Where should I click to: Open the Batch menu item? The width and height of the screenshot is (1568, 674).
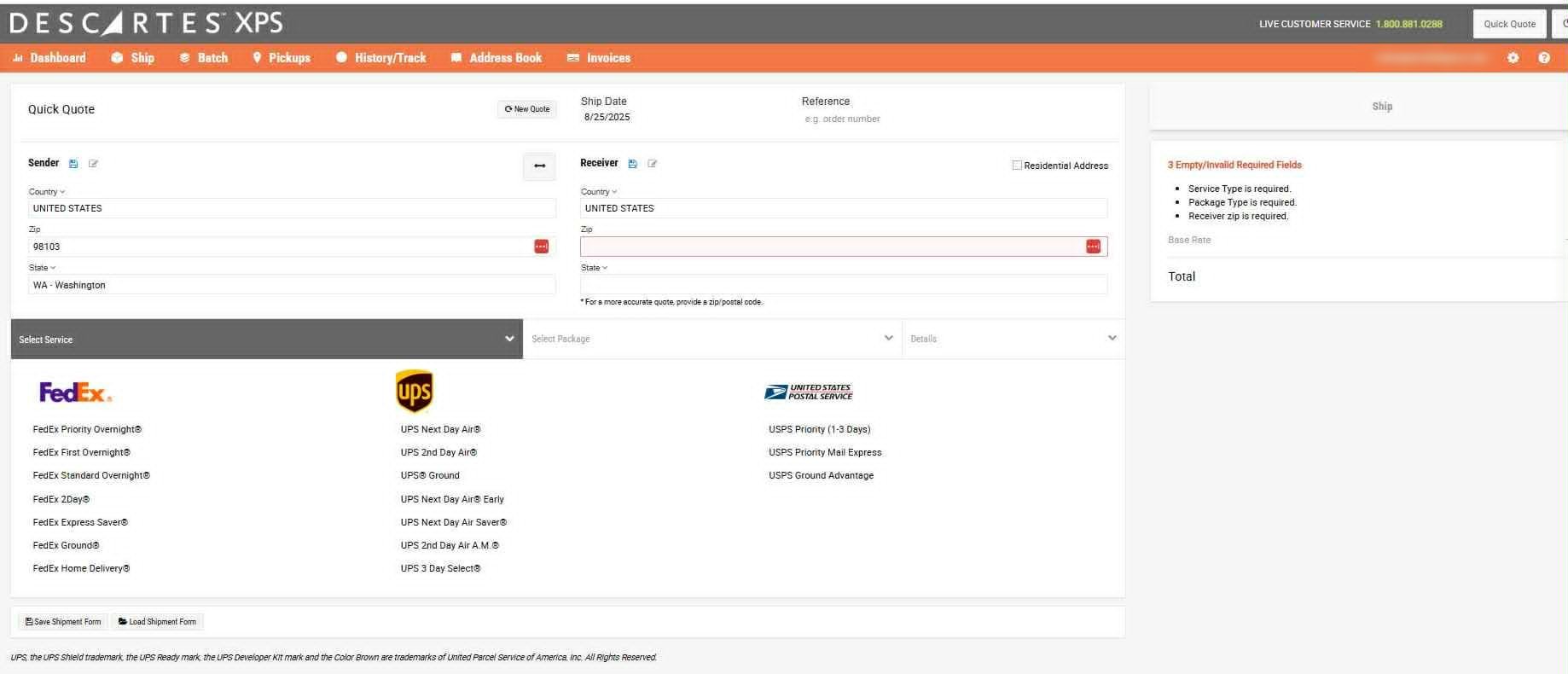pyautogui.click(x=204, y=58)
